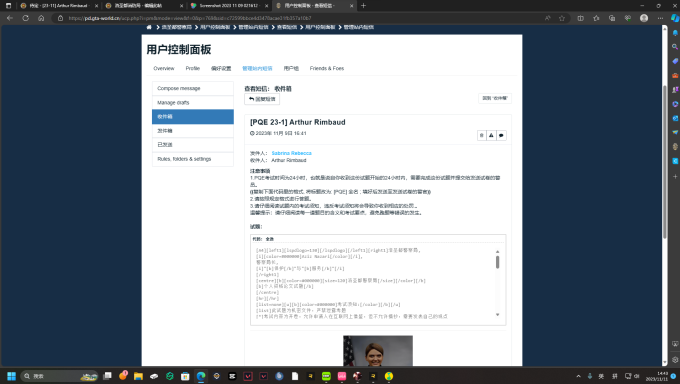Click the speech bubble quote icon
This screenshot has height=384, width=680.
click(501, 135)
